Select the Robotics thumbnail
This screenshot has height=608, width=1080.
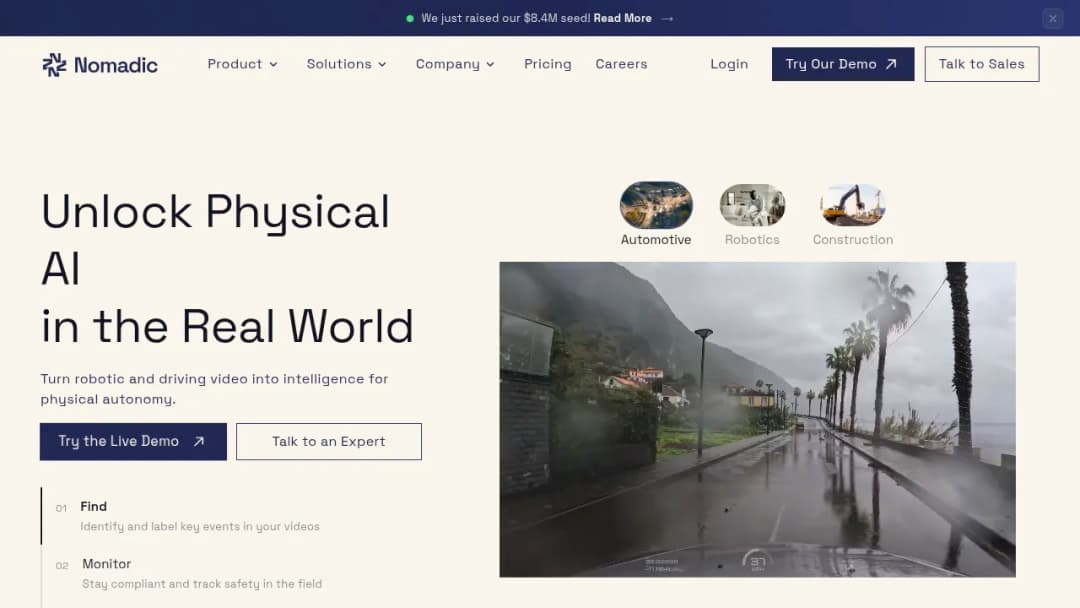[752, 205]
